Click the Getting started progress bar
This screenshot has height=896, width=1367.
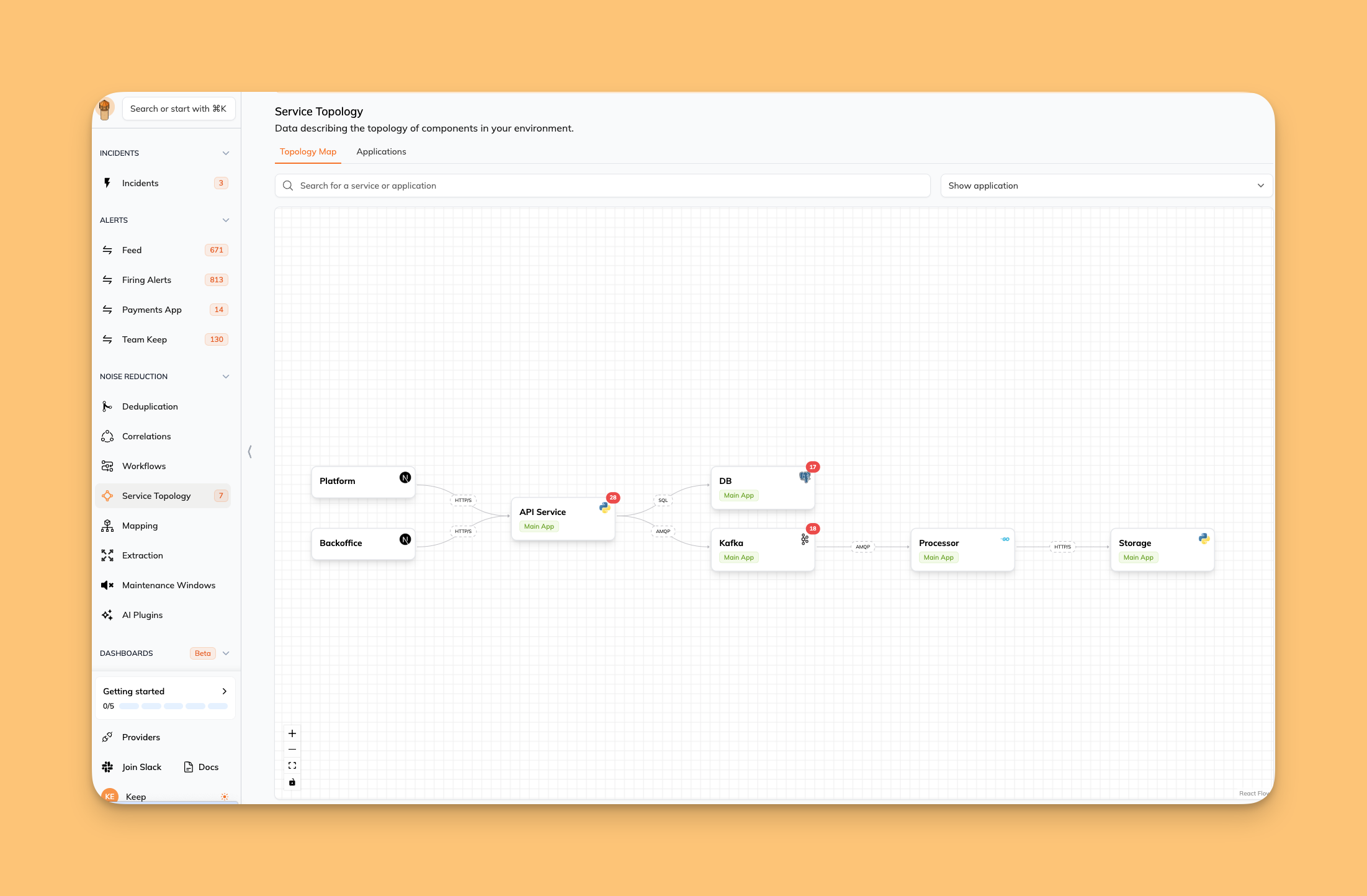(x=173, y=706)
